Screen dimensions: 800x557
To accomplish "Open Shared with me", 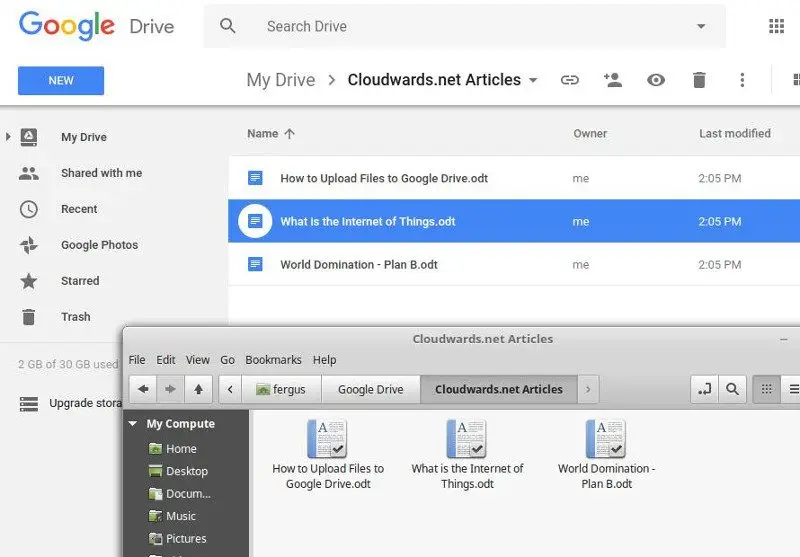I will point(102,173).
